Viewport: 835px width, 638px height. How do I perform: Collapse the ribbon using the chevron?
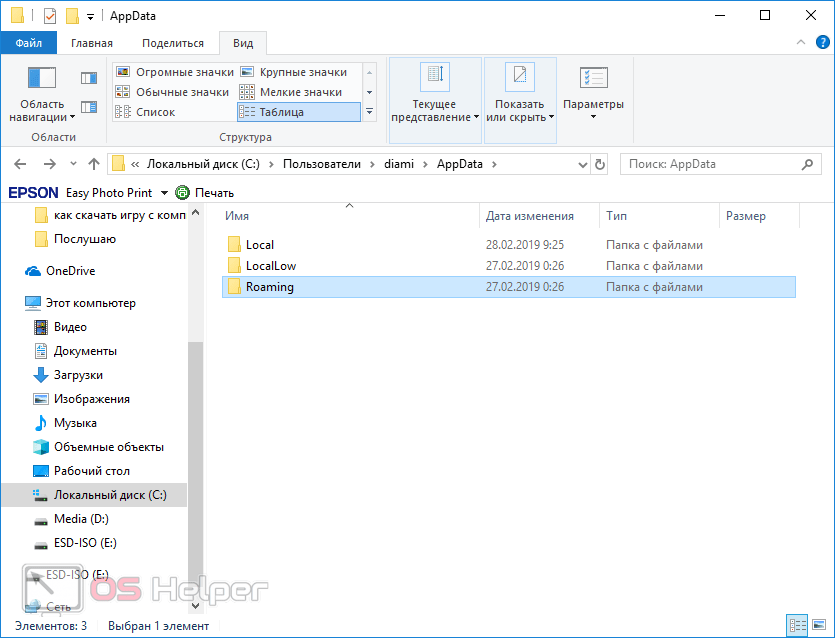[802, 43]
